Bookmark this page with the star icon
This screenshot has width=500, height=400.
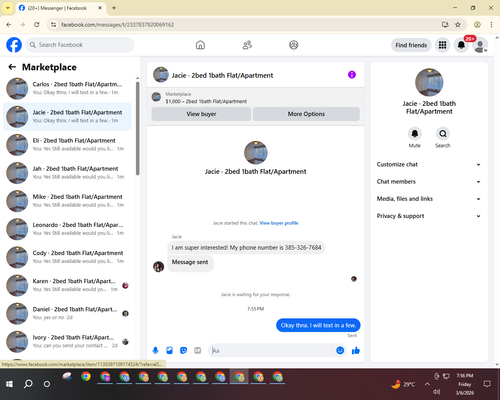[x=458, y=24]
